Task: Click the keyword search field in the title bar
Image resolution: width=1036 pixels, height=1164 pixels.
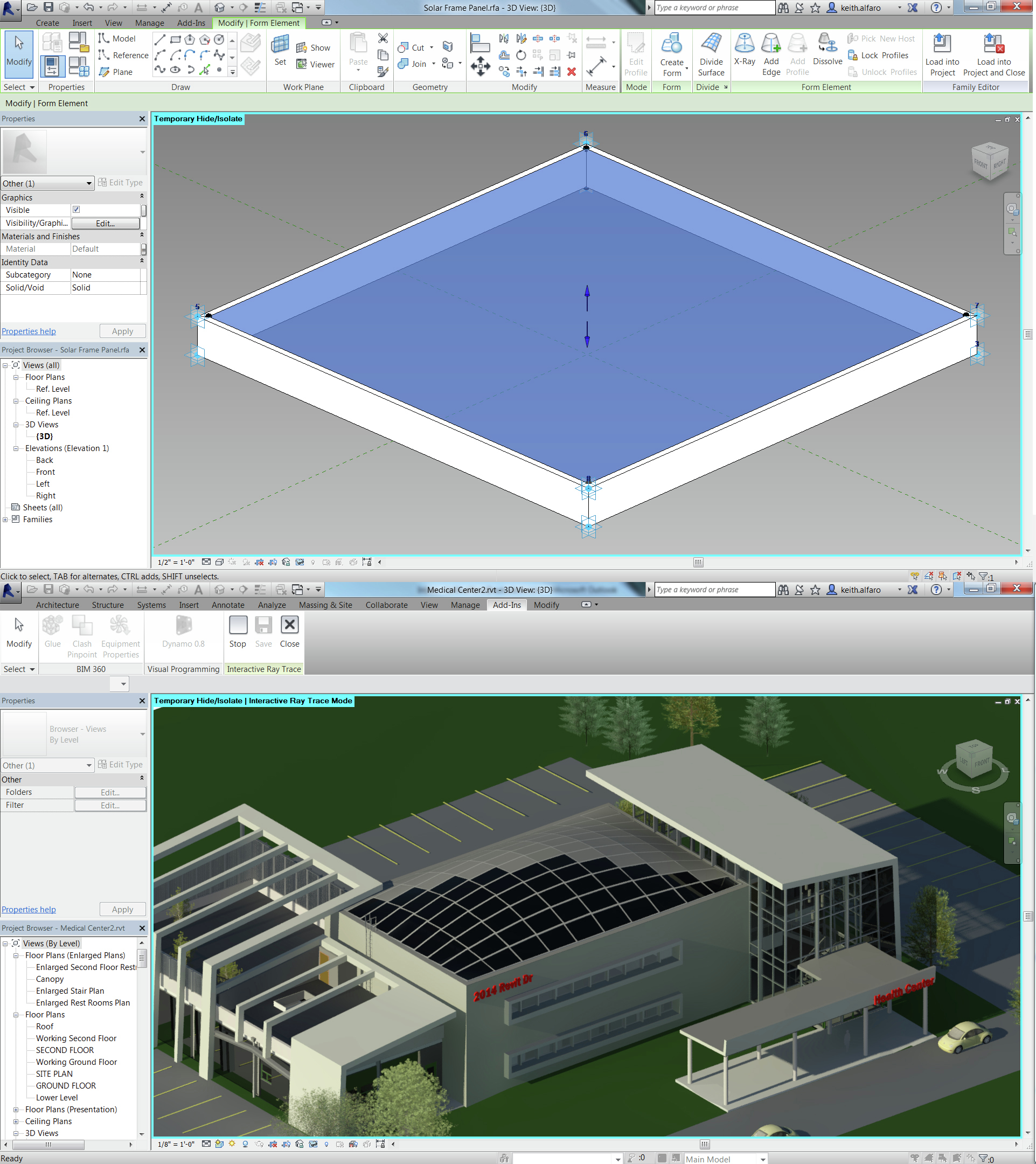Action: point(714,8)
